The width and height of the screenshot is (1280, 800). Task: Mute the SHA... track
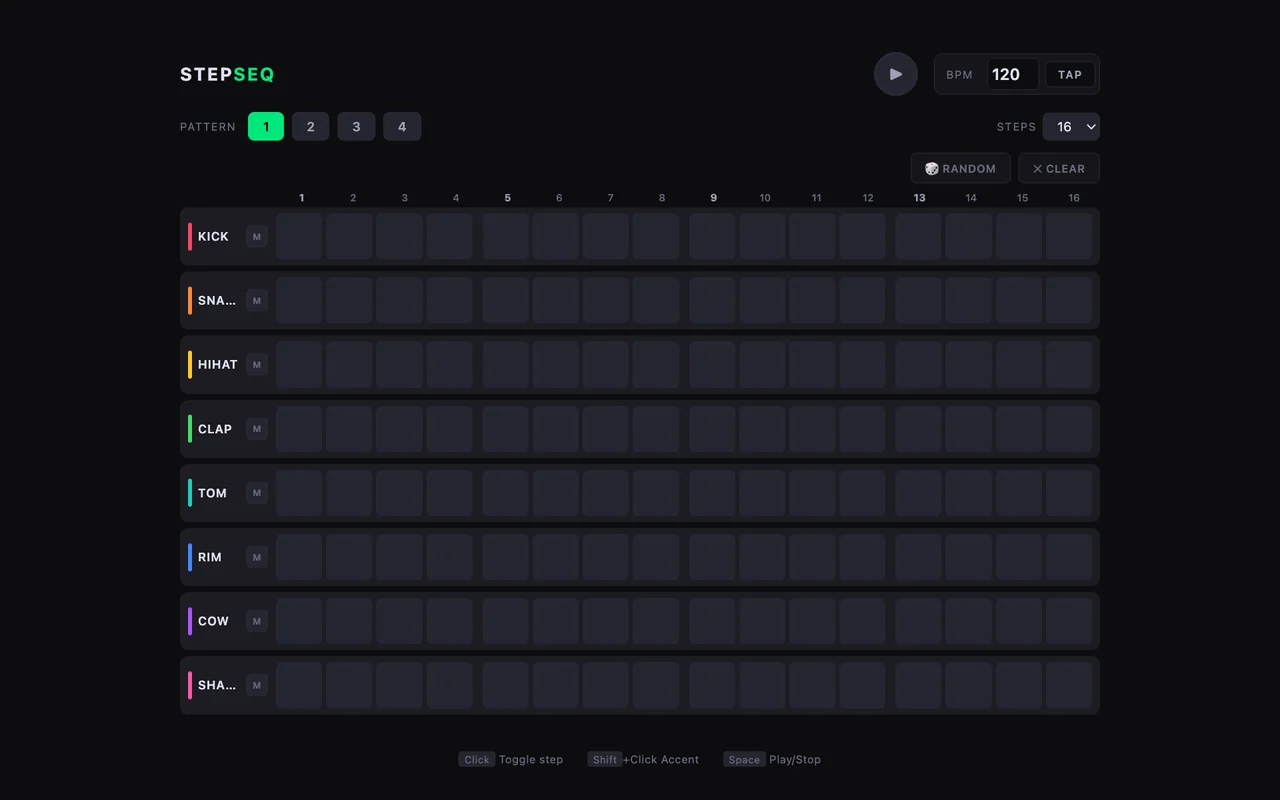coord(257,685)
